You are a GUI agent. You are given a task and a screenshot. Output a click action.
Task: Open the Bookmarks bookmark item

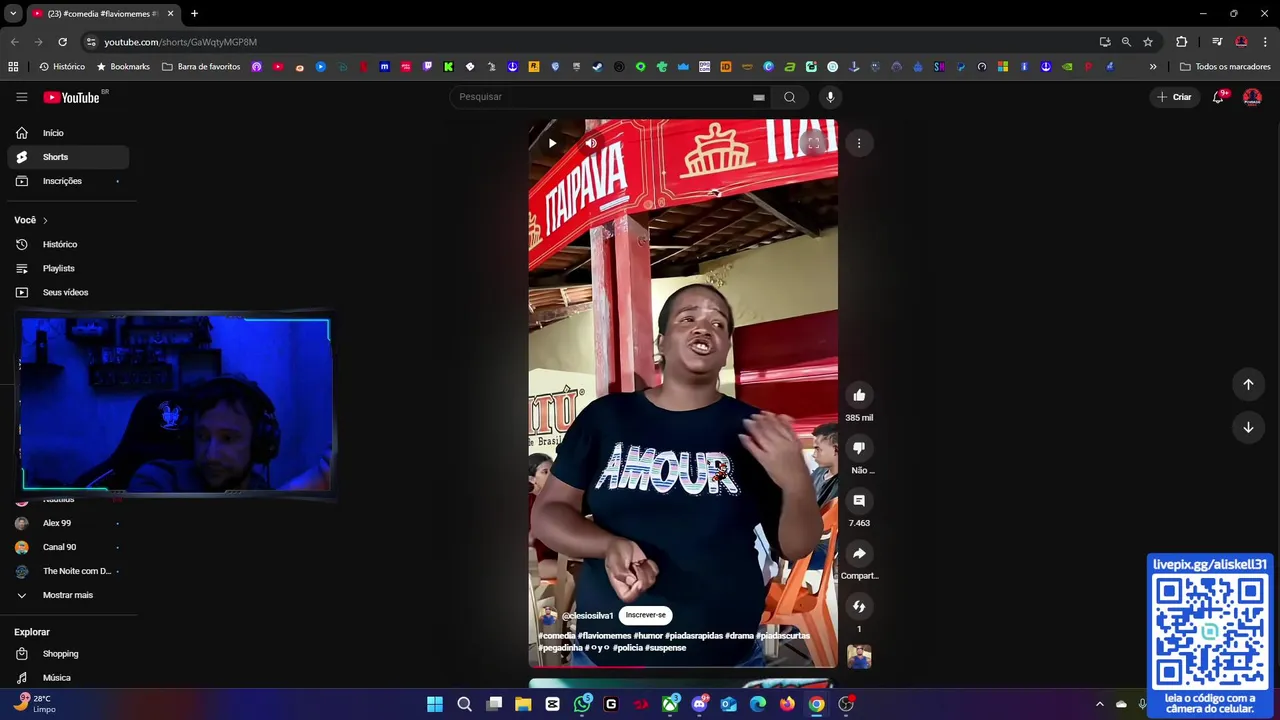tap(123, 67)
